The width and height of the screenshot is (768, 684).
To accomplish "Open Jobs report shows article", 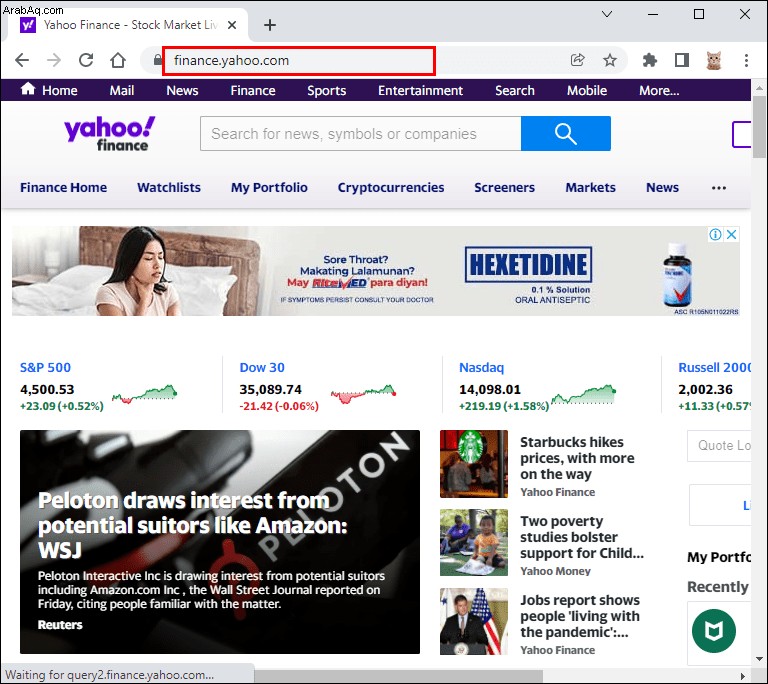I will tap(579, 616).
